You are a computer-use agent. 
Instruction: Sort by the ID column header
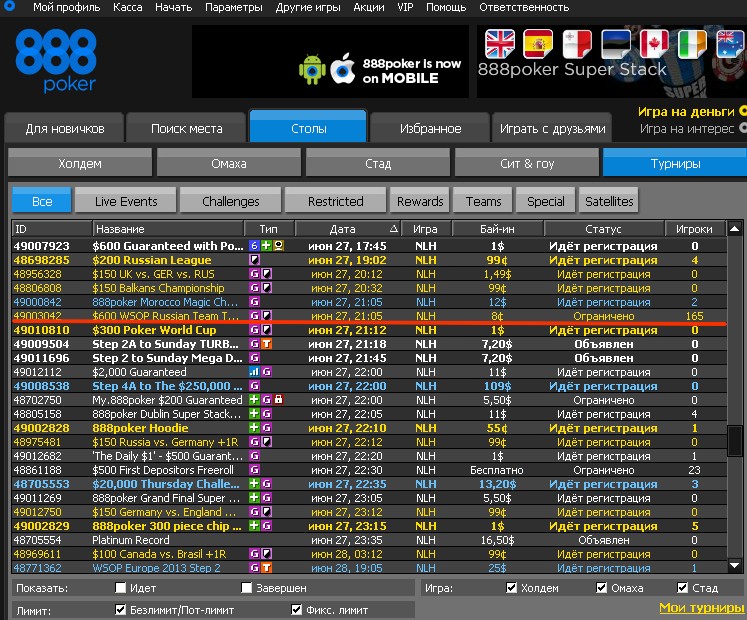click(x=51, y=229)
